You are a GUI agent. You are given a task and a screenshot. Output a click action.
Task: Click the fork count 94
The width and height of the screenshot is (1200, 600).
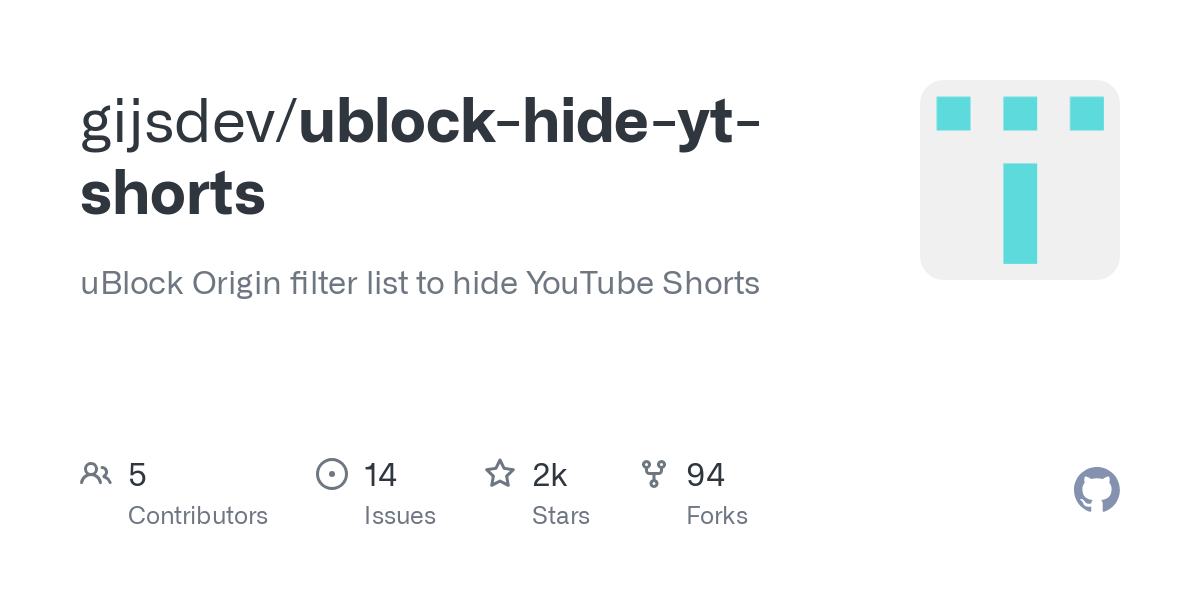coord(705,475)
